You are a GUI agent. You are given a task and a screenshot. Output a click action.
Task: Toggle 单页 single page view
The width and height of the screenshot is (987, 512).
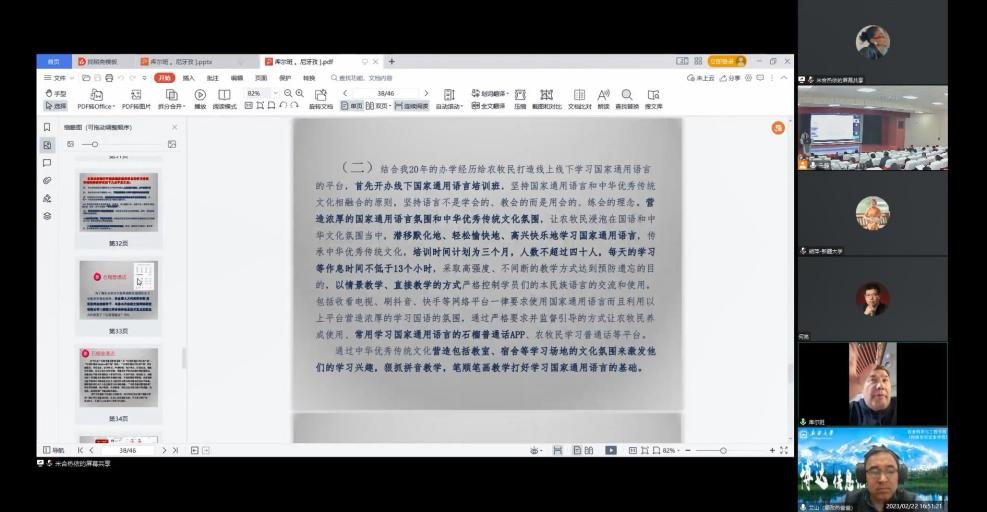point(352,105)
